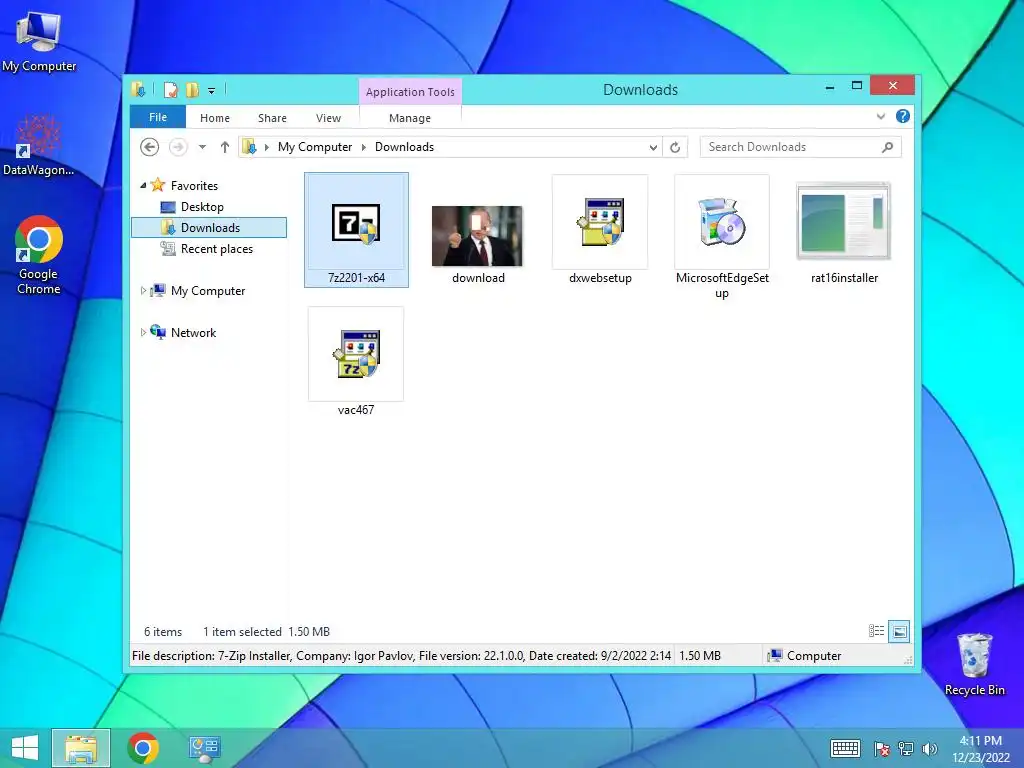Click the volume speaker tray icon
Viewport: 1024px width, 768px height.
[929, 748]
